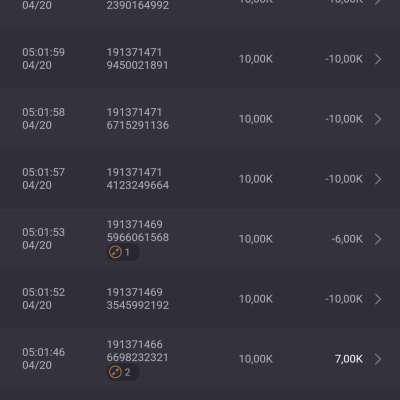
Task: Tap chevron beside 05:01:52 entry
Action: click(x=378, y=299)
